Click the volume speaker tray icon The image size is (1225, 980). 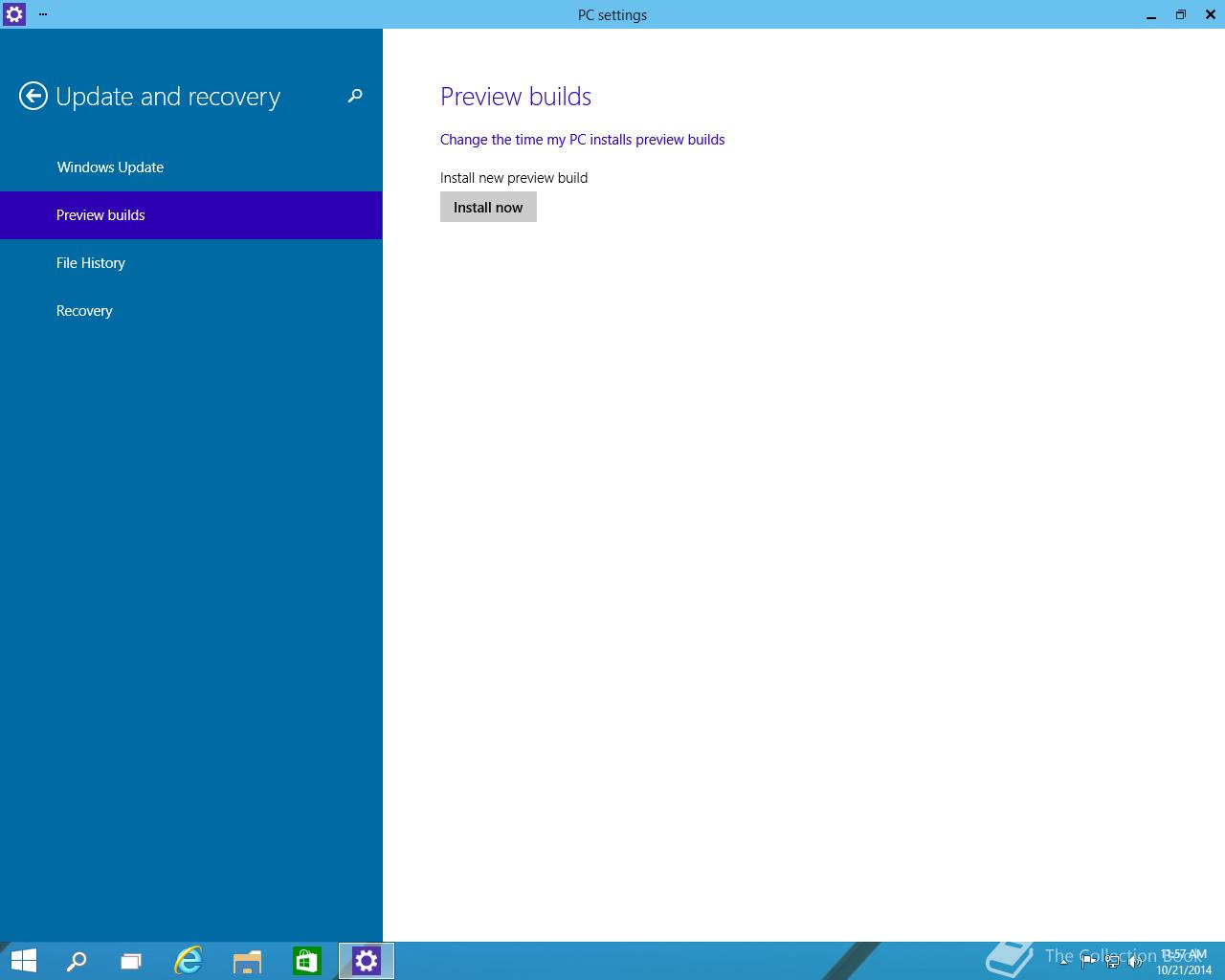click(x=1135, y=962)
